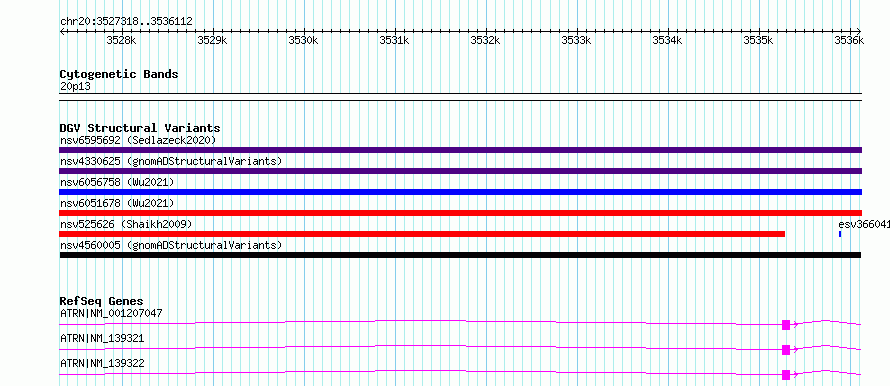The height and width of the screenshot is (386, 890).
Task: Click the purple bar under nsv4330625
Action: click(460, 171)
